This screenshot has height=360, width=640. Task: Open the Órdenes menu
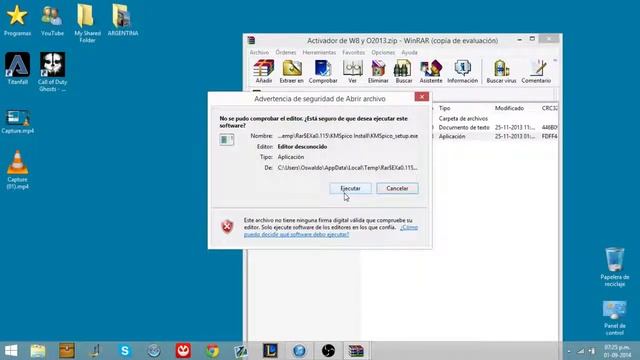point(286,52)
